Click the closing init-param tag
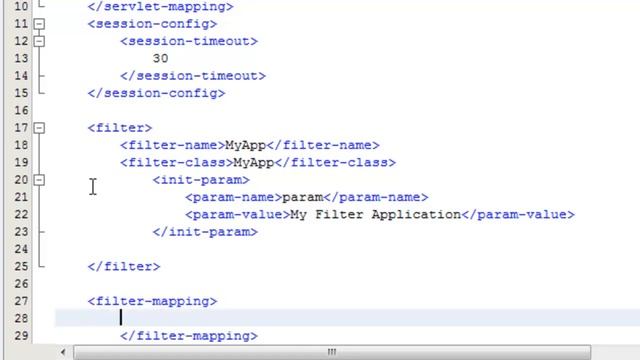This screenshot has height=360, width=640. coord(205,232)
